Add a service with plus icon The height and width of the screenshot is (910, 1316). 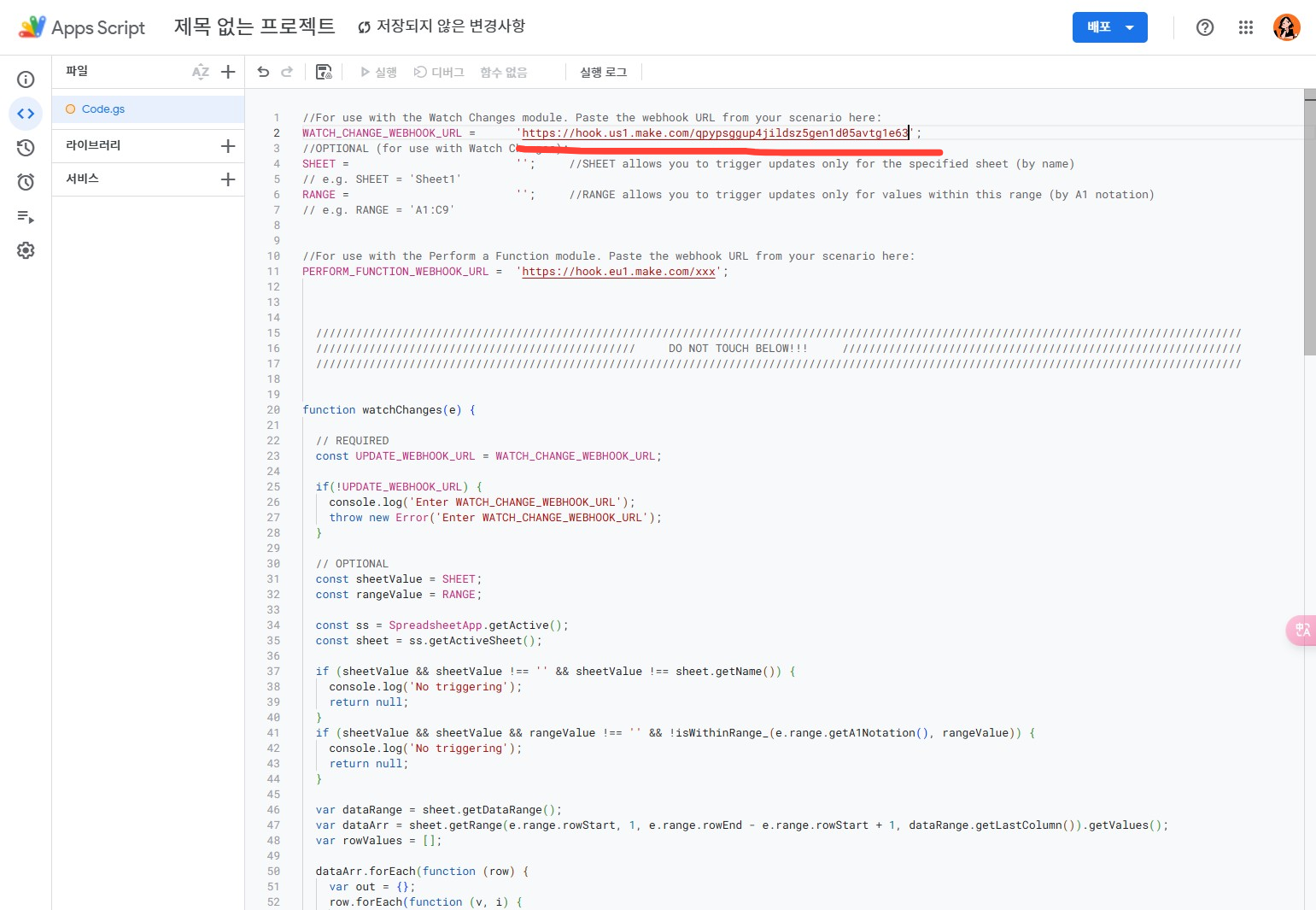pos(228,179)
